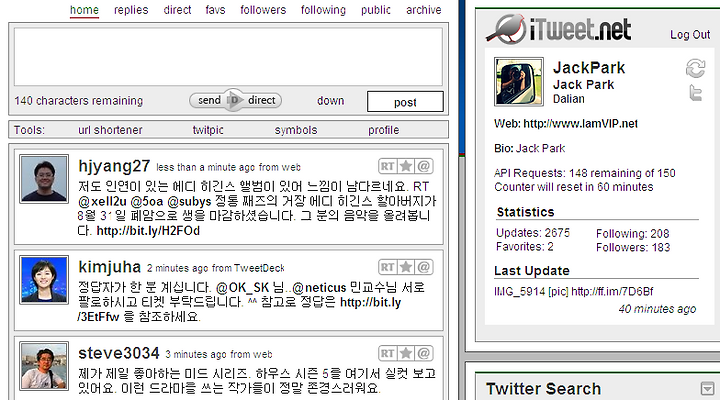Screen dimensions: 720x400
Task: Retweet the hjyang27 tweet via RT icon
Action: click(387, 166)
